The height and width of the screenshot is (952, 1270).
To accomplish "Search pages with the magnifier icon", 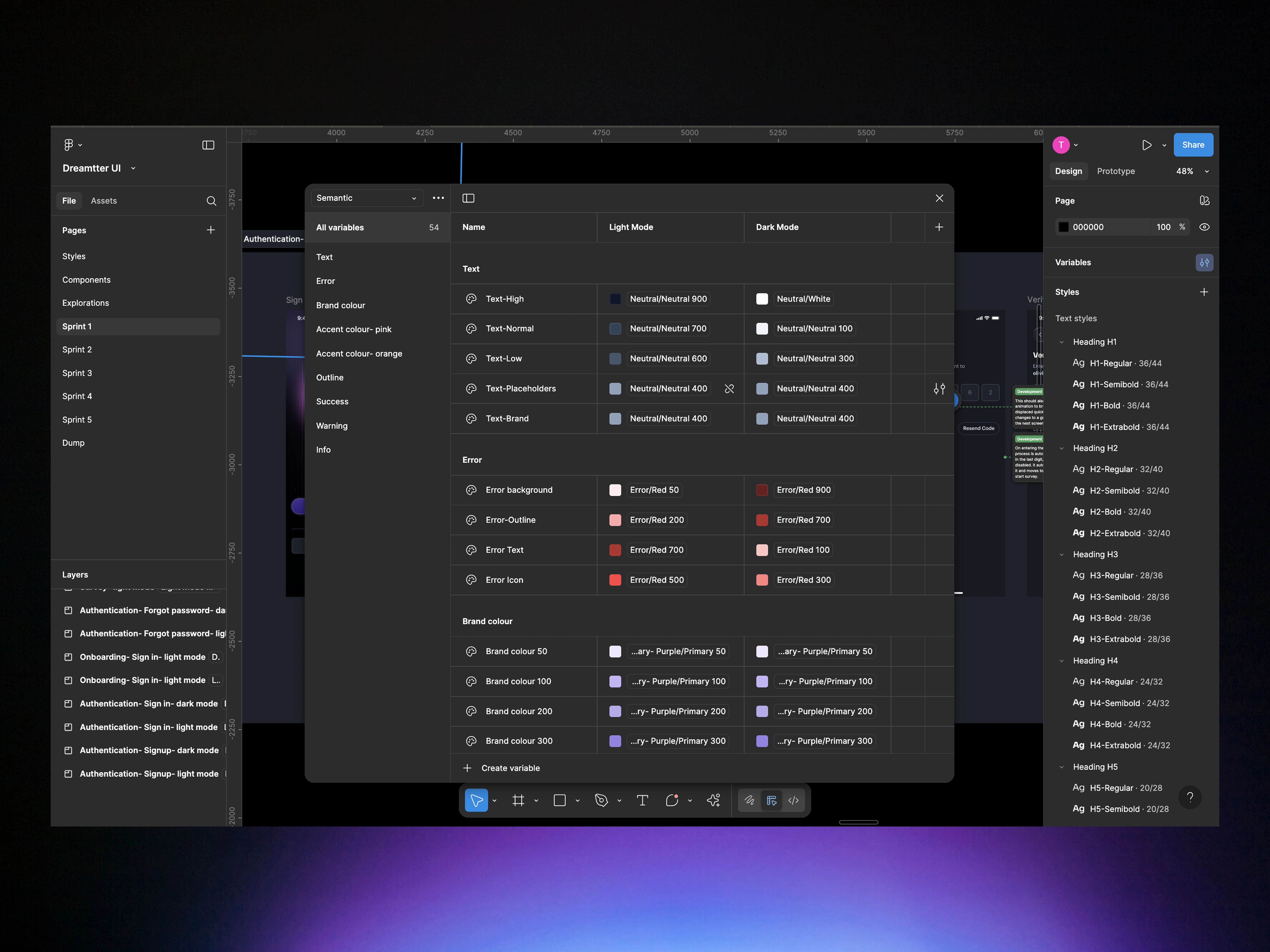I will tap(211, 201).
